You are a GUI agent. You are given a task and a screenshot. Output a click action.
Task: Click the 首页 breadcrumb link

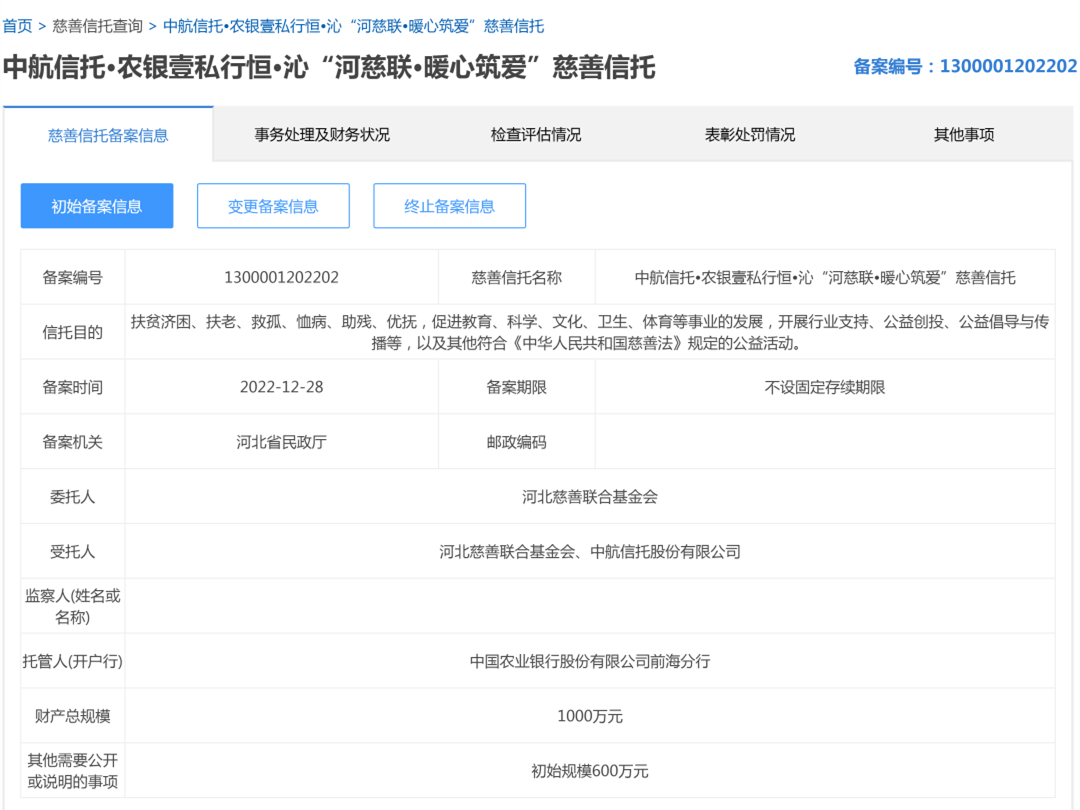tap(17, 26)
